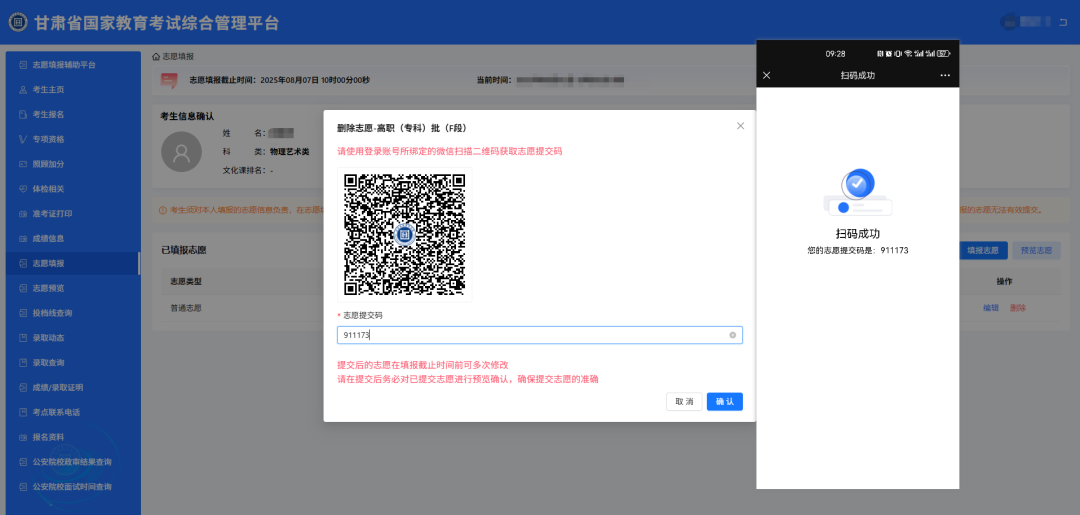Open 公安院校政审结果查询 in the sidebar
Image resolution: width=1080 pixels, height=515 pixels.
click(72, 461)
